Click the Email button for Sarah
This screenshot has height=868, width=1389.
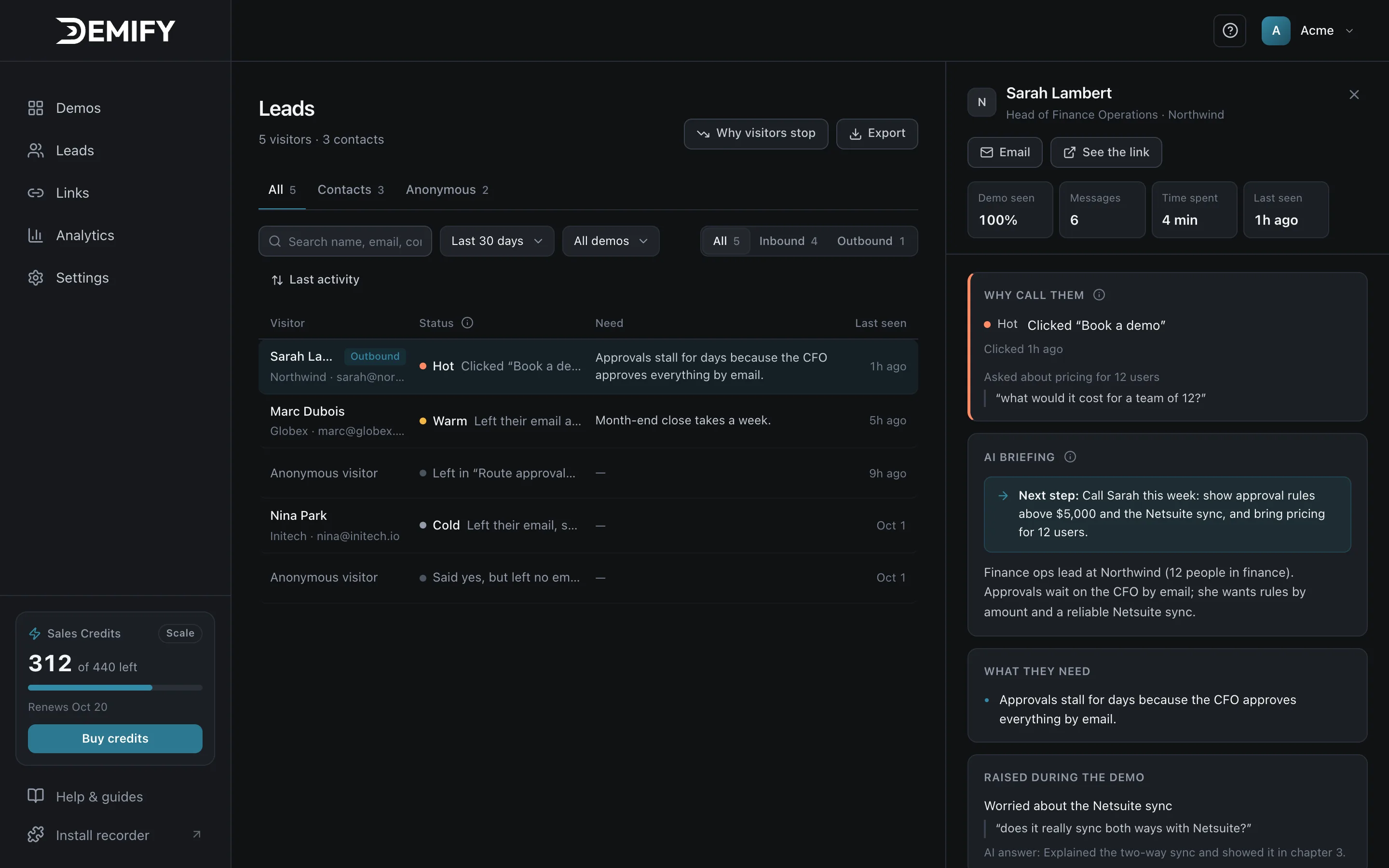click(1005, 152)
